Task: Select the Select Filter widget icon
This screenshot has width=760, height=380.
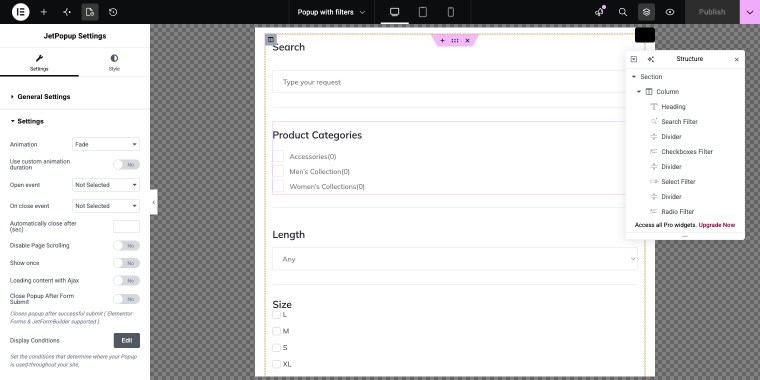Action: tap(654, 182)
